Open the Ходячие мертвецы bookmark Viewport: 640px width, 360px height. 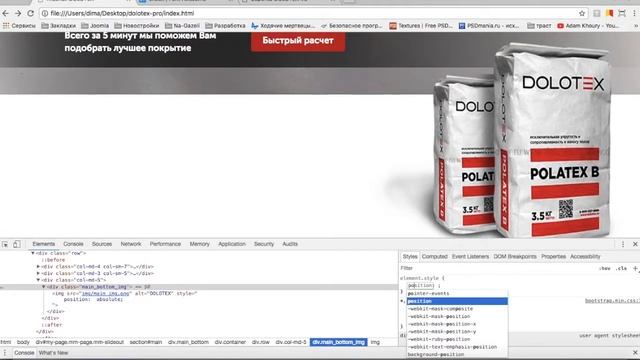[x=283, y=25]
